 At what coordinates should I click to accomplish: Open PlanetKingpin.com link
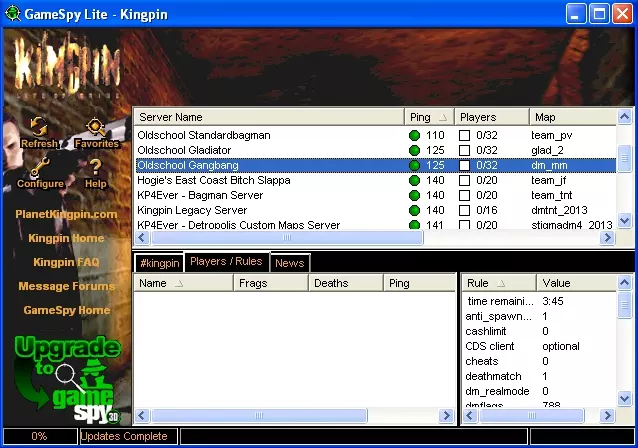point(66,214)
